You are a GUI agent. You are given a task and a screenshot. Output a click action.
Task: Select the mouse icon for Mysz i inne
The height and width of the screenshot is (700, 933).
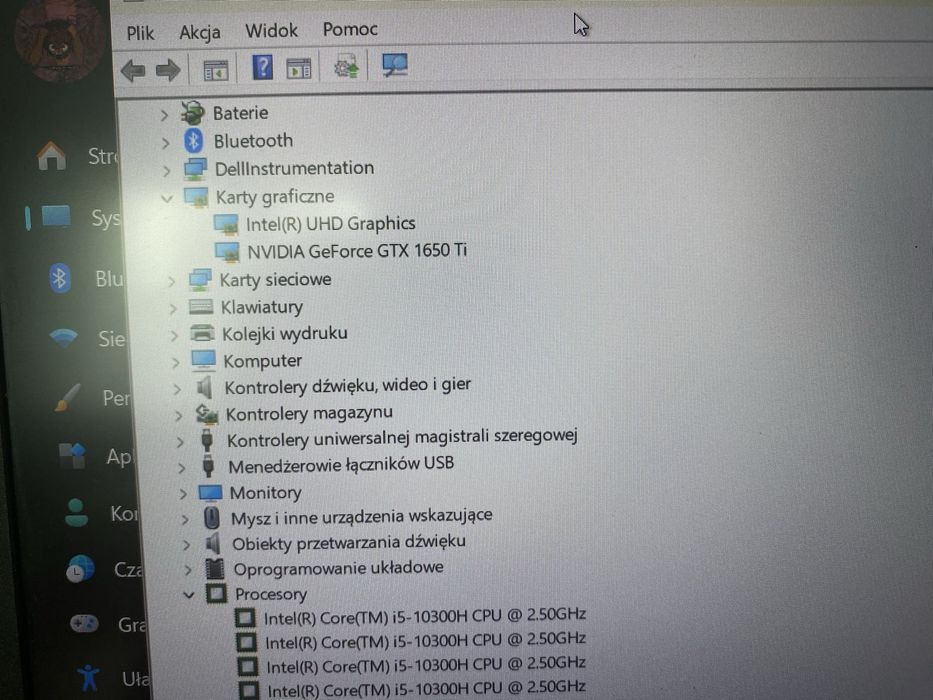coord(212,518)
